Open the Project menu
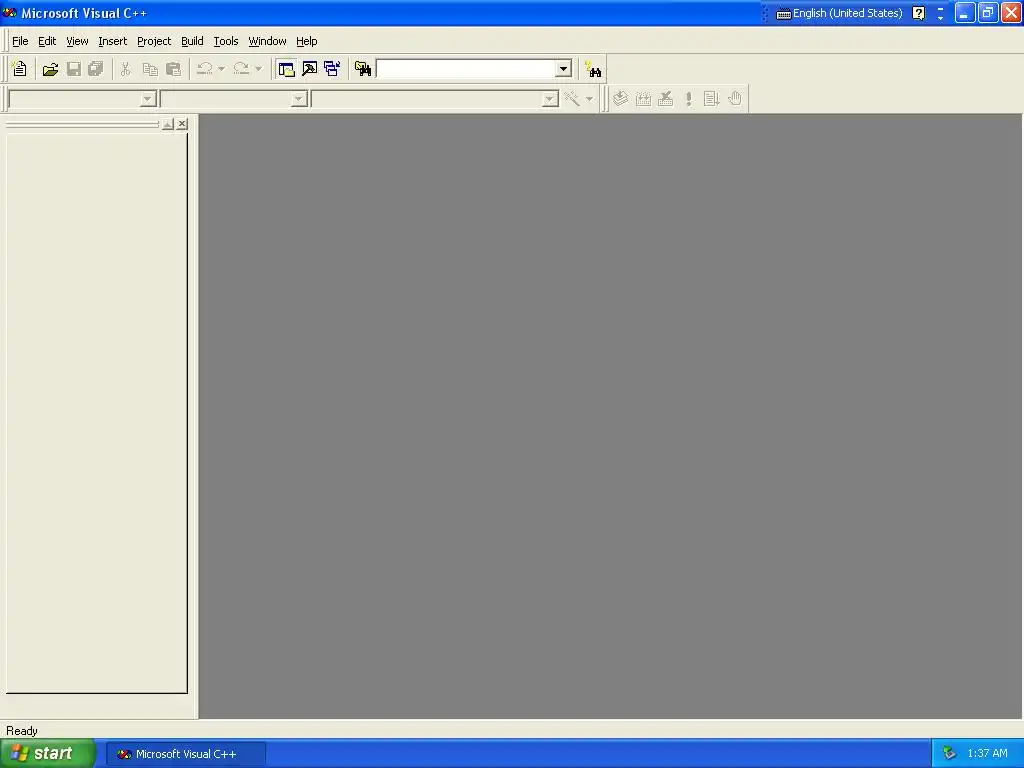 coord(154,41)
